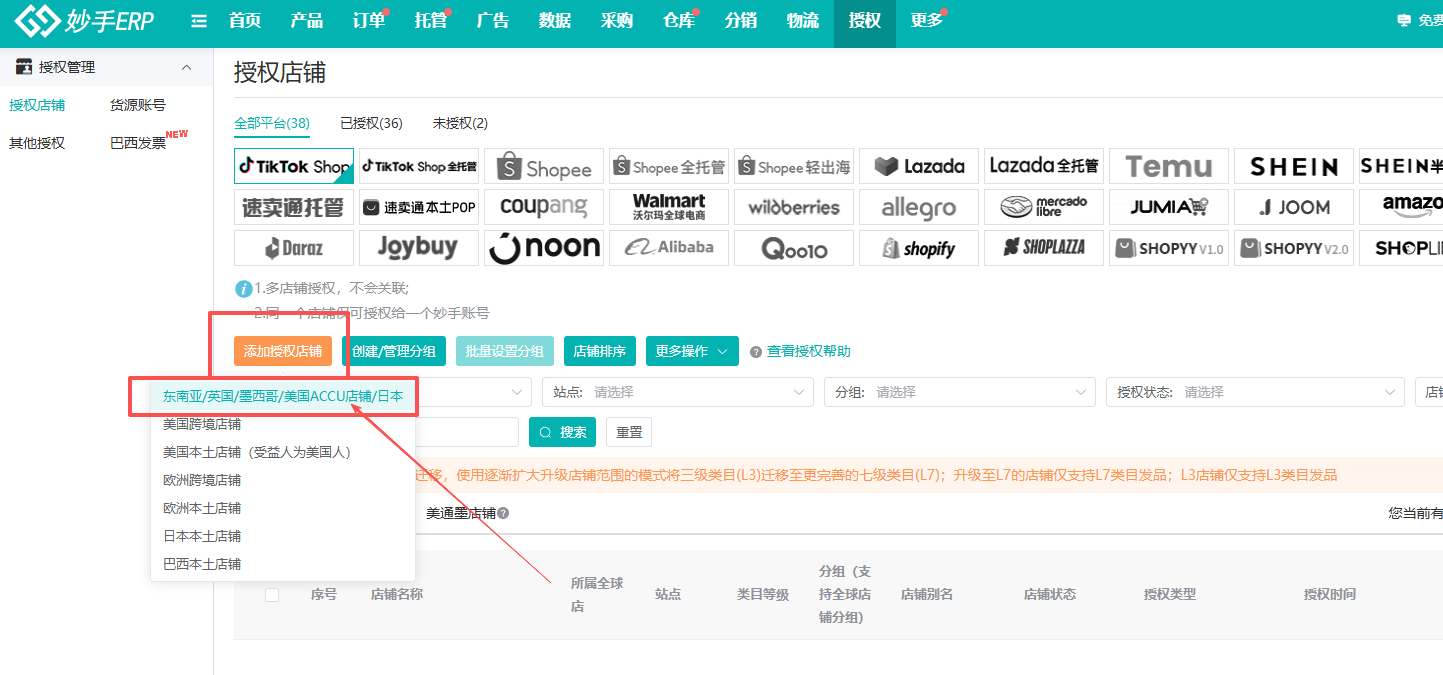Open the 首页 top navigation item

(245, 21)
